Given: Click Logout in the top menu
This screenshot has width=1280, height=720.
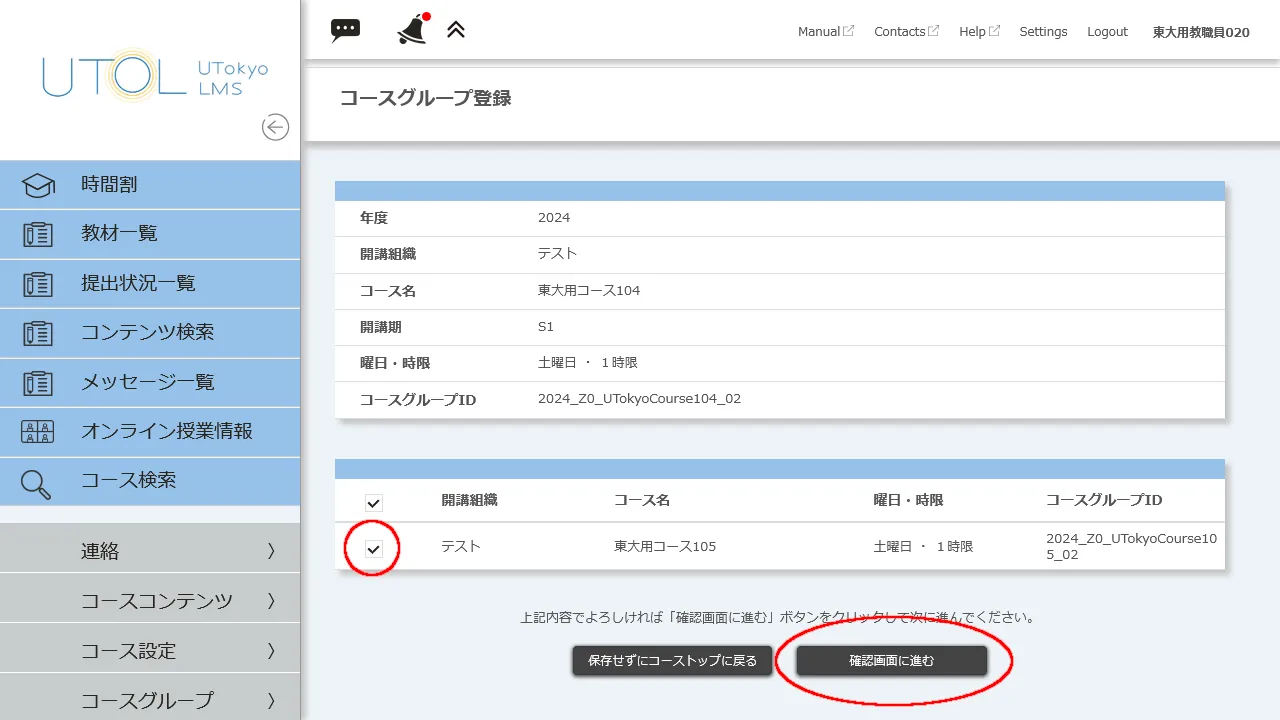Looking at the screenshot, I should point(1107,31).
